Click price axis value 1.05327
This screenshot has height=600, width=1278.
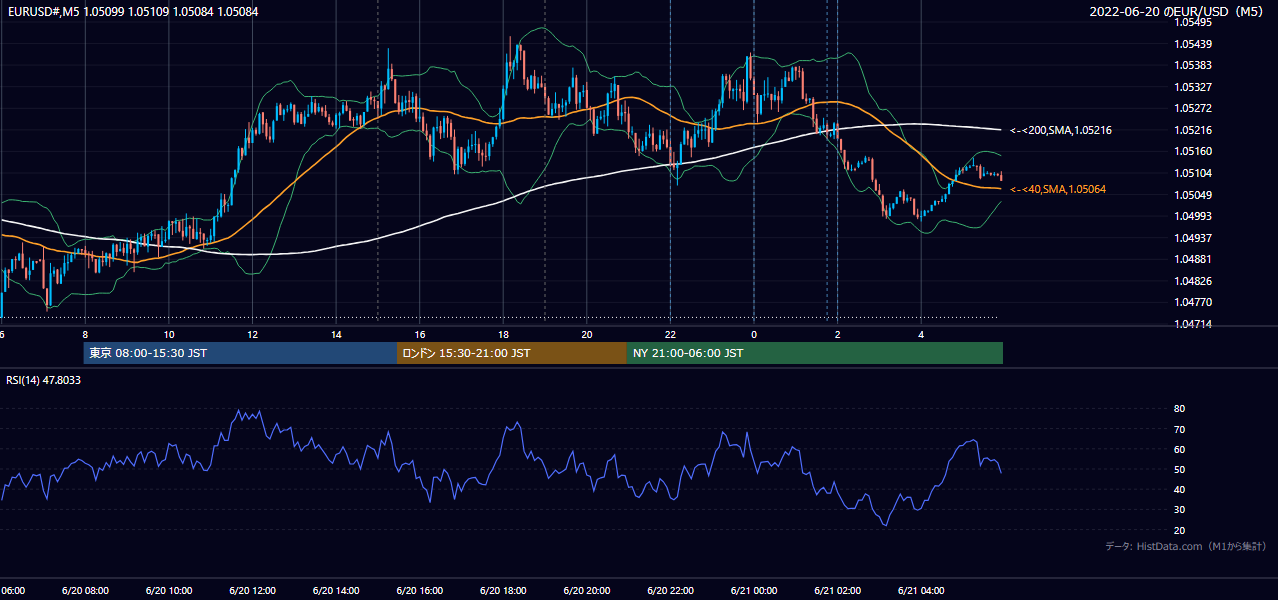1193,87
